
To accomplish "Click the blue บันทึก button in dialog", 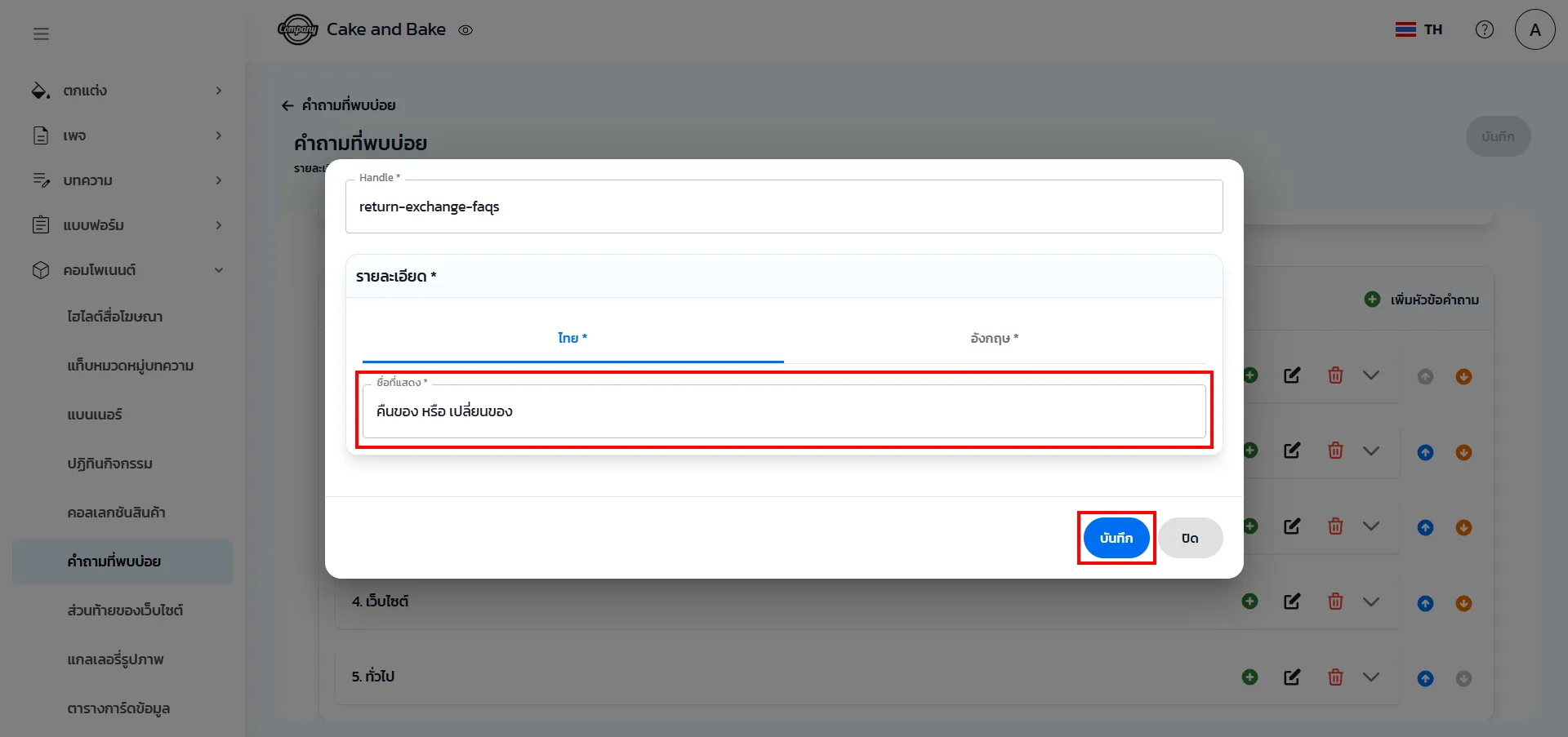I will [1116, 538].
